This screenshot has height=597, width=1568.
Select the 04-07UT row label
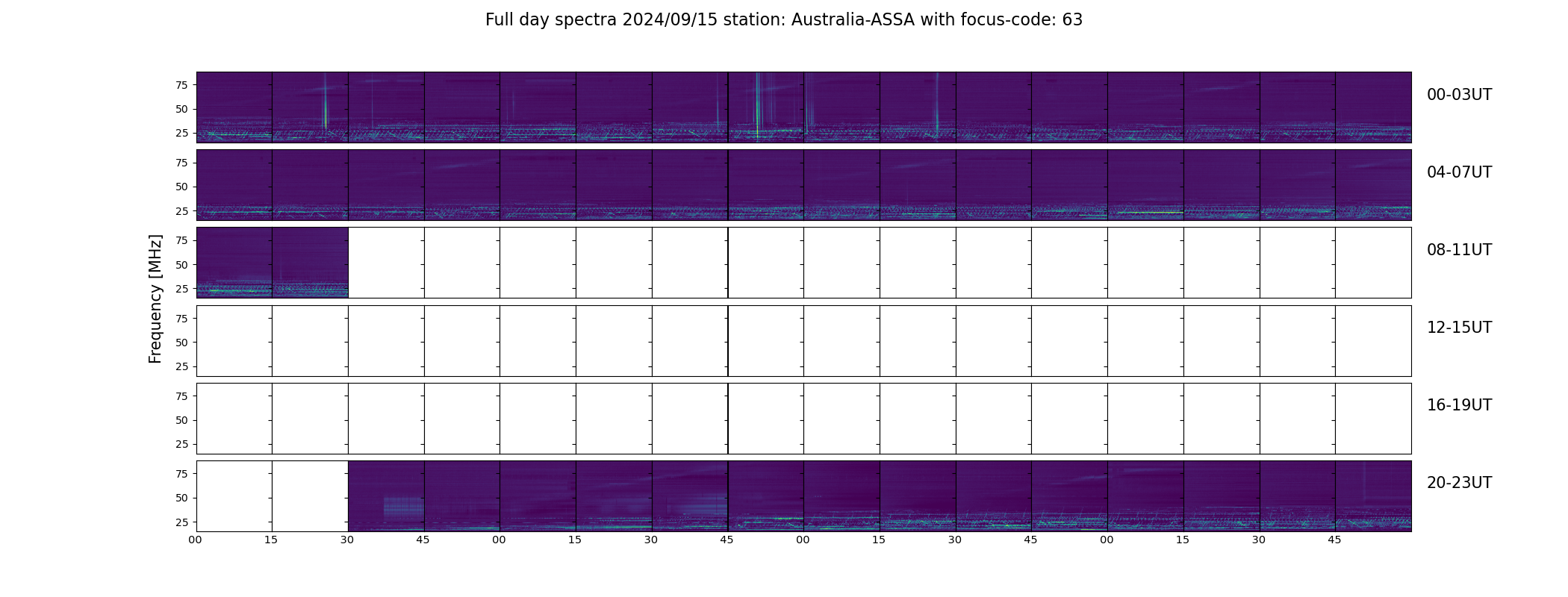pos(1459,172)
